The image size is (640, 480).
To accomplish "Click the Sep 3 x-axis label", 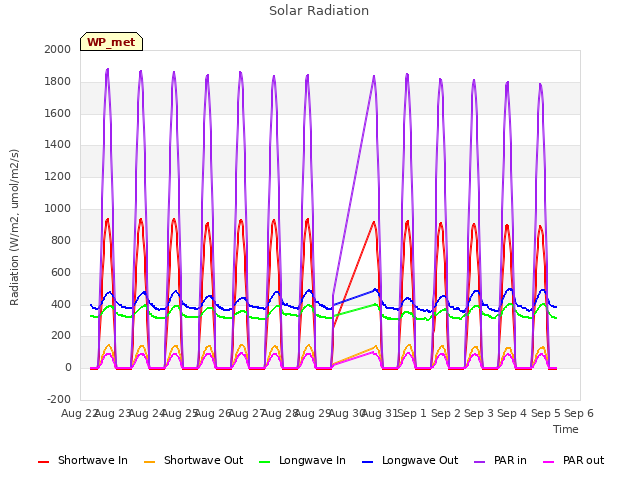I will [x=479, y=413].
